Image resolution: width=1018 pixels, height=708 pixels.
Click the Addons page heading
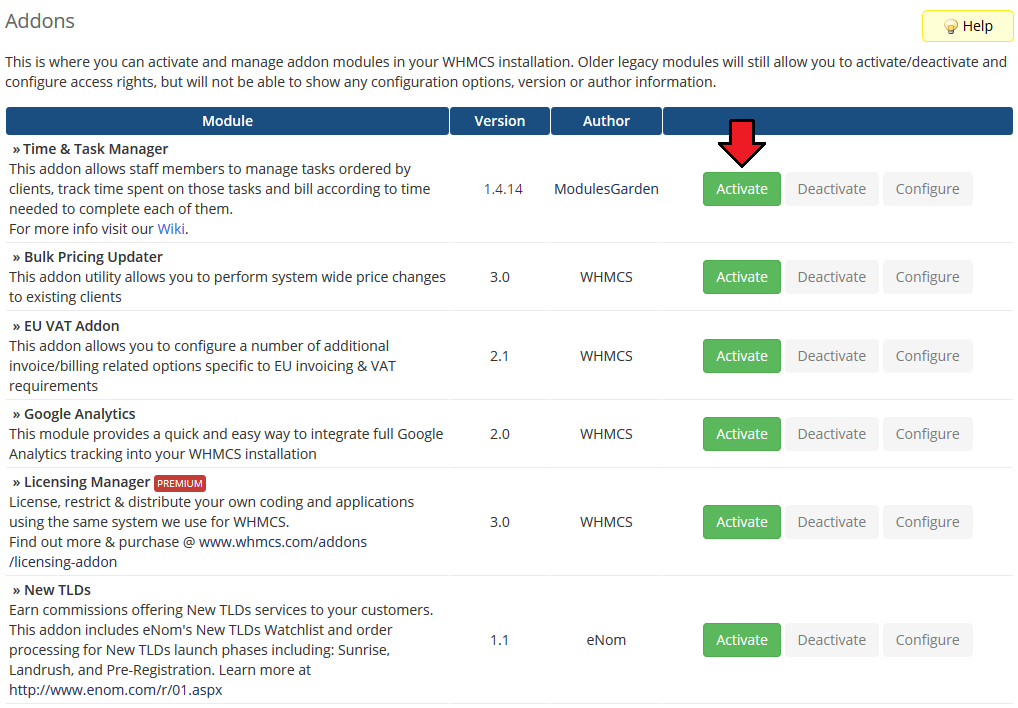click(40, 21)
